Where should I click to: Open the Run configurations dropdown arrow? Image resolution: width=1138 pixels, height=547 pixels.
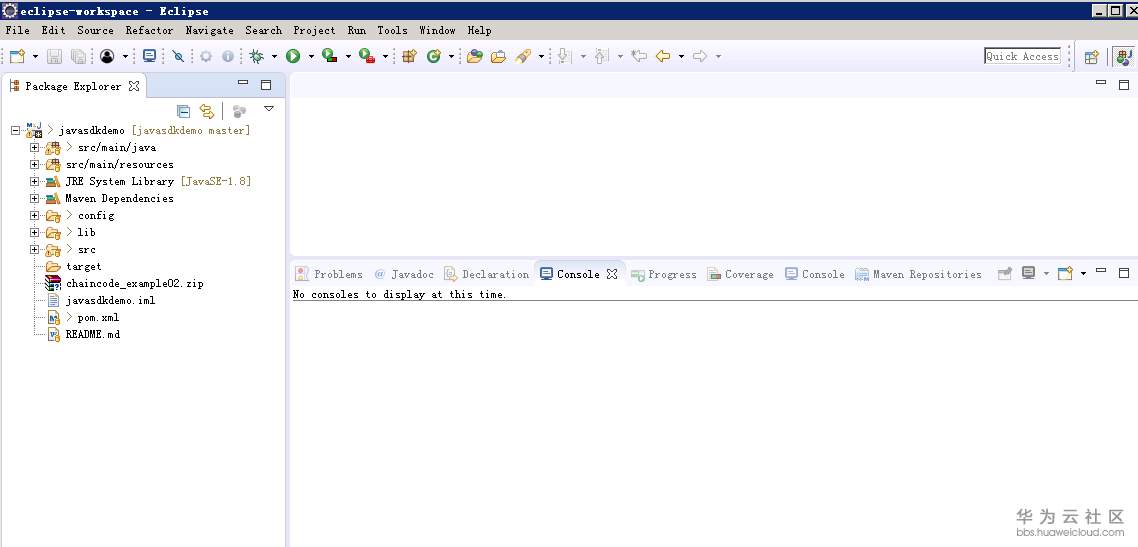coord(311,57)
